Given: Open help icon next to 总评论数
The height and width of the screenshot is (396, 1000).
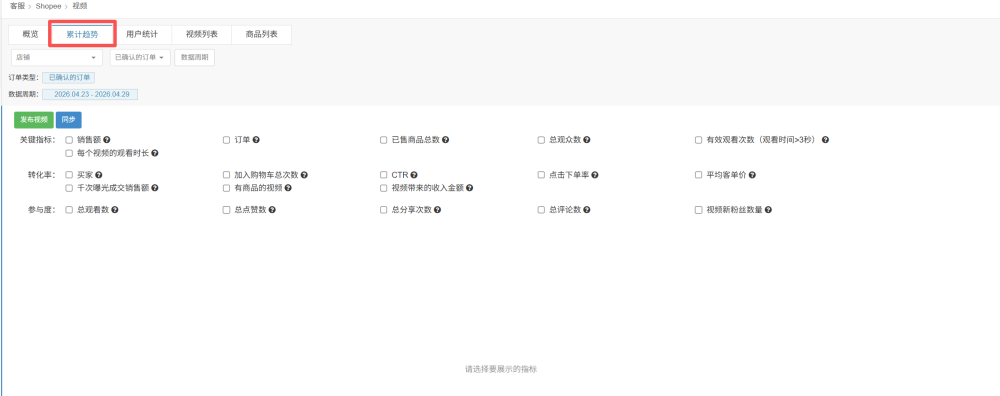Looking at the screenshot, I should tap(587, 210).
